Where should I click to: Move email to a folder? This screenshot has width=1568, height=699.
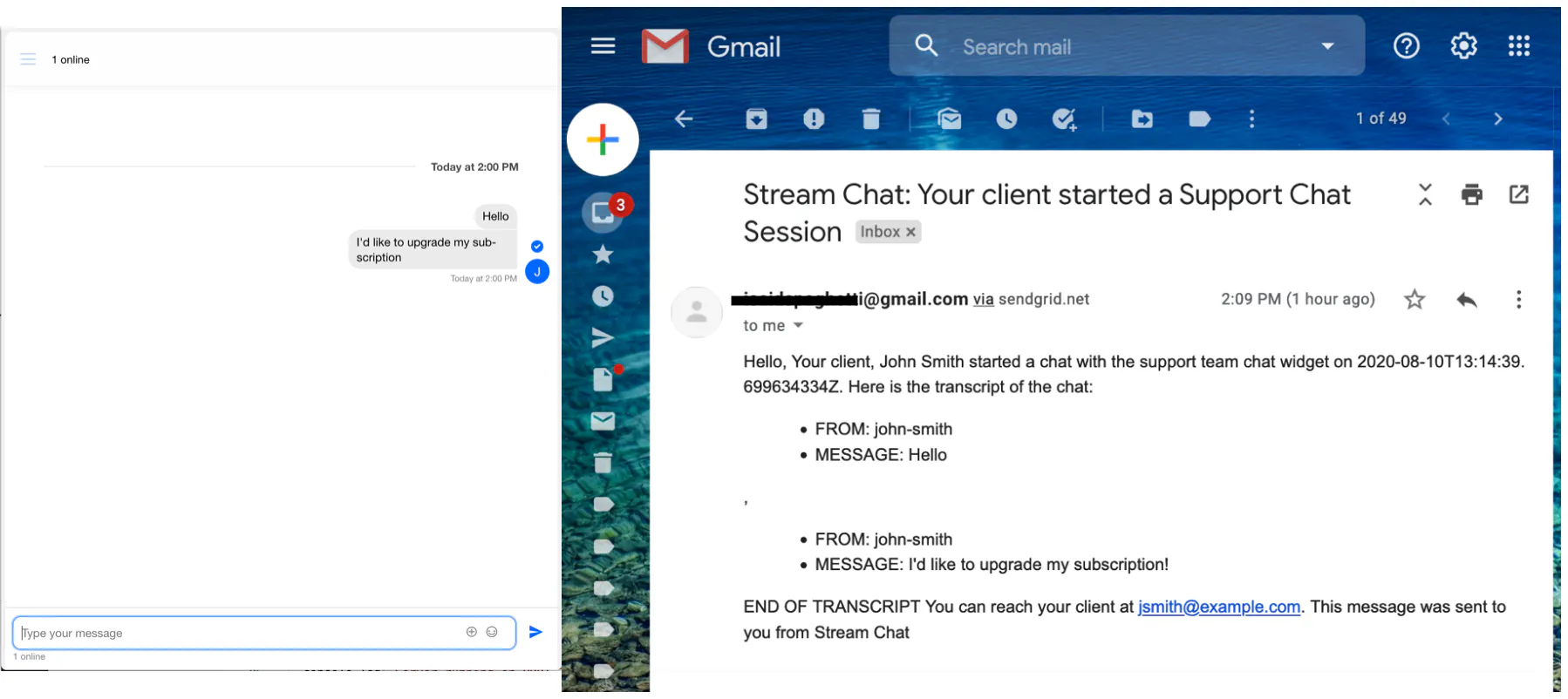click(x=1142, y=119)
